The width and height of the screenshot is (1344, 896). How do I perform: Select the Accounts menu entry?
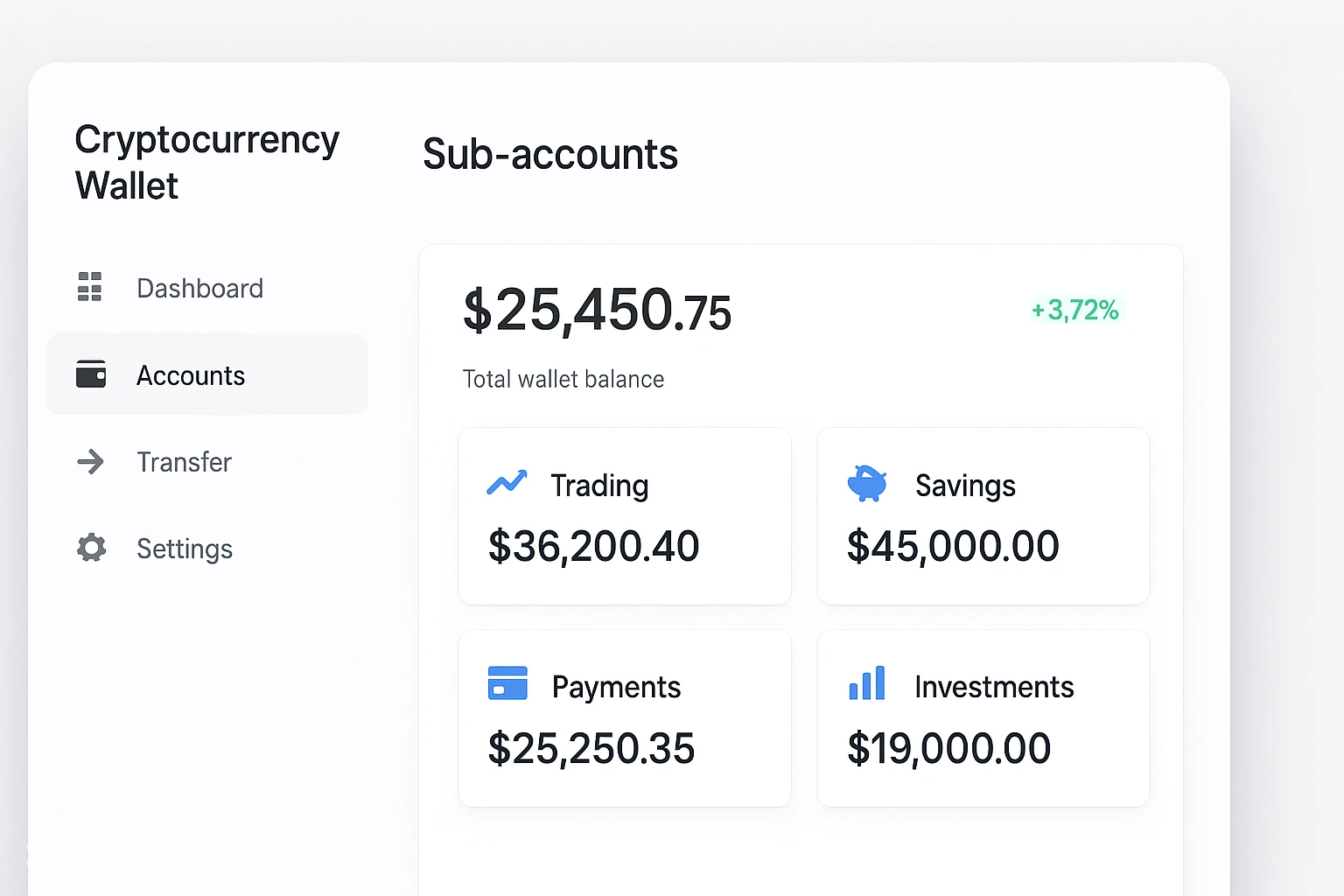pyautogui.click(x=191, y=374)
